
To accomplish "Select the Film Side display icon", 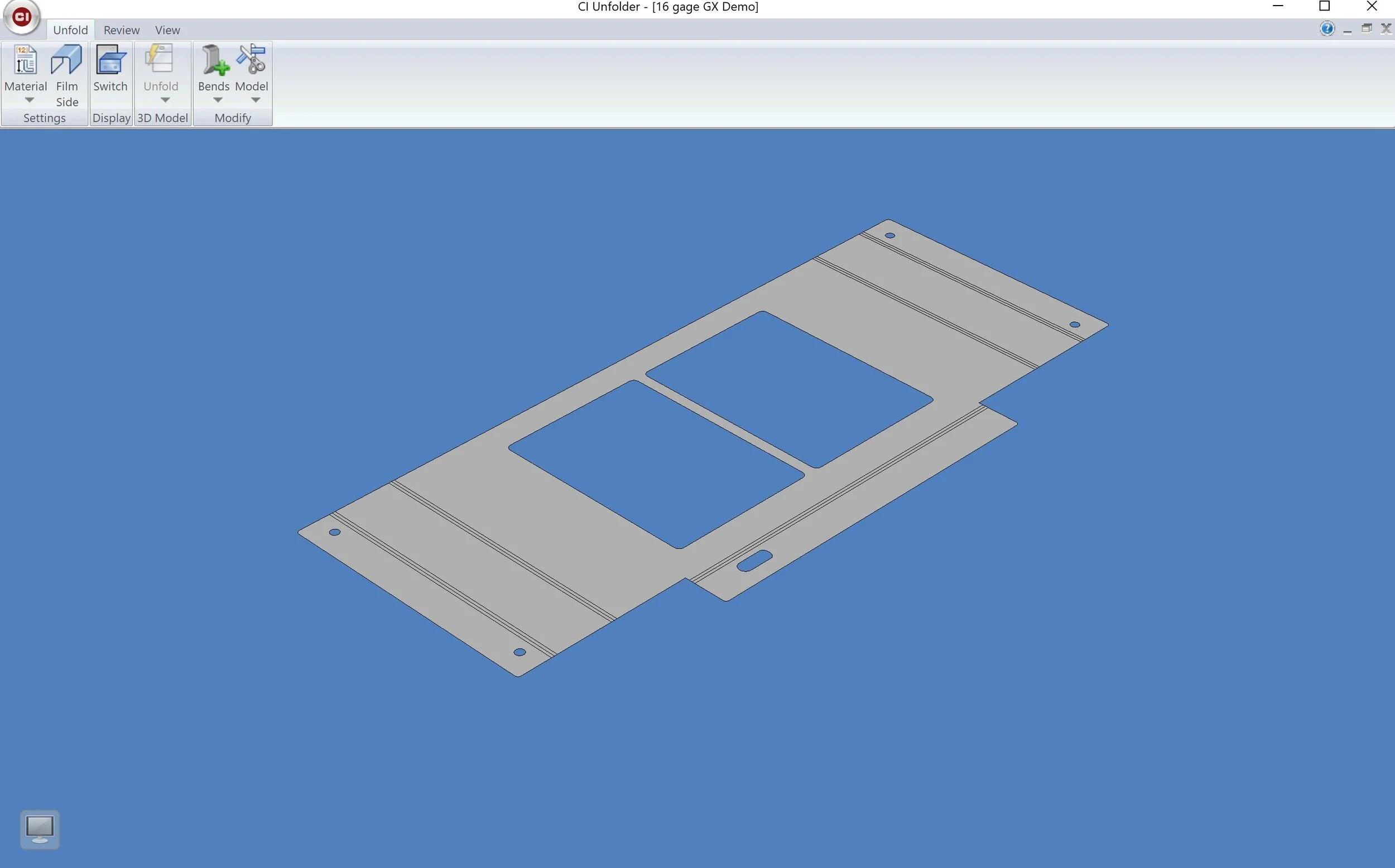I will [67, 59].
